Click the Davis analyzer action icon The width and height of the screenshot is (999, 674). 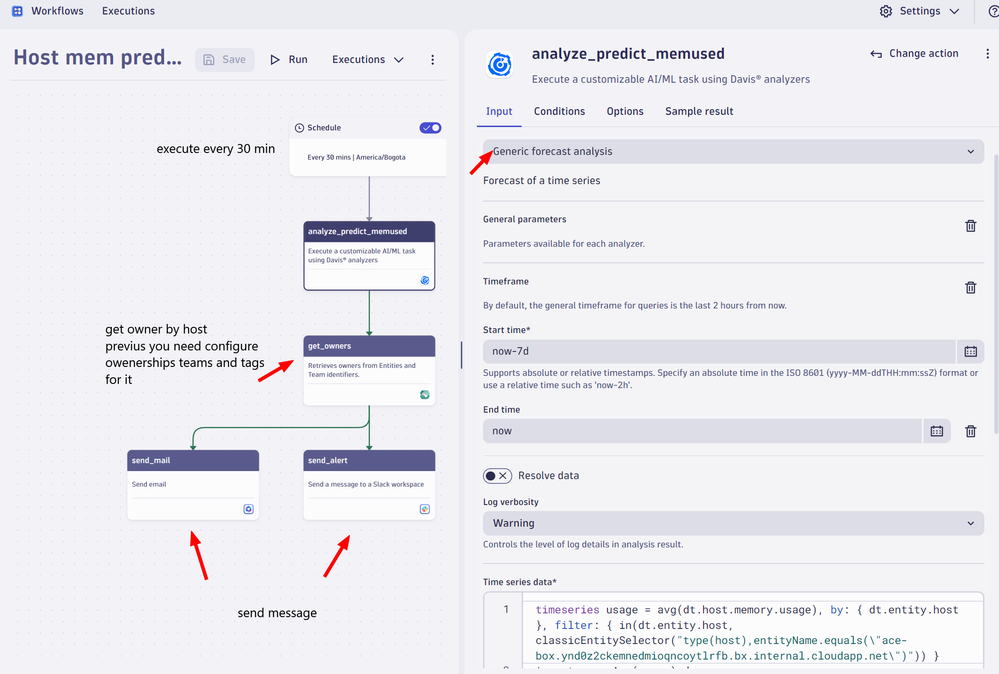click(500, 65)
